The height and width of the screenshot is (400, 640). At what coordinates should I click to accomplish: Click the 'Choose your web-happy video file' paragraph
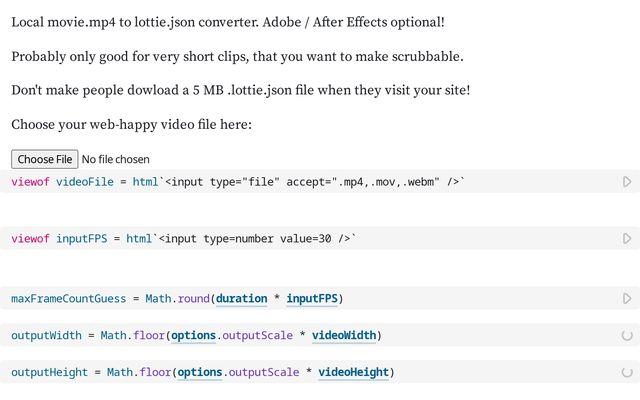[x=132, y=125]
